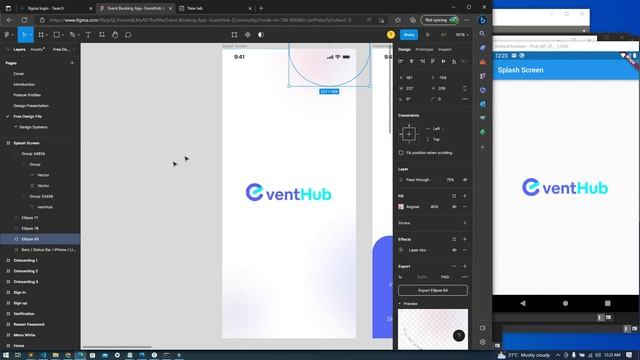Select the Move tool
Image resolution: width=640 pixels, height=360 pixels.
tap(24, 35)
